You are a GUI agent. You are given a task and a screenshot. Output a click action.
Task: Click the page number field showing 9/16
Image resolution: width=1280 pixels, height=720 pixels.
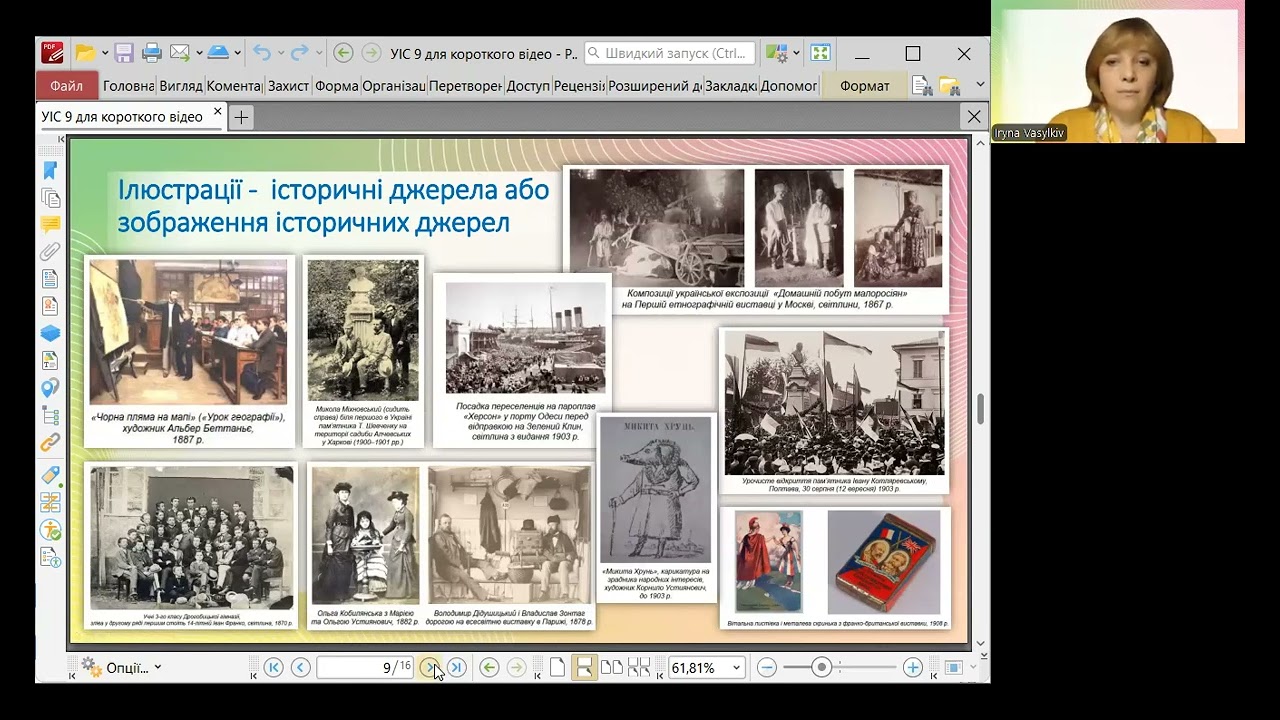click(365, 668)
